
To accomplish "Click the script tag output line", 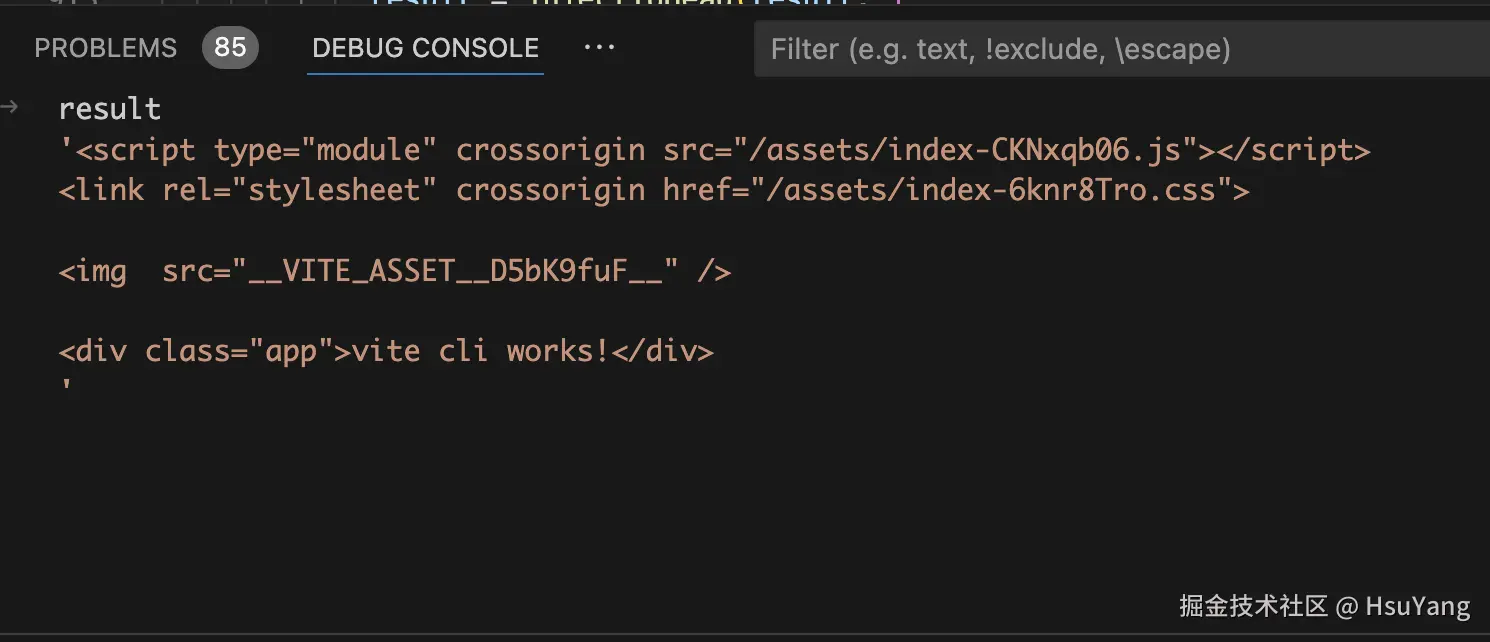I will coord(715,150).
